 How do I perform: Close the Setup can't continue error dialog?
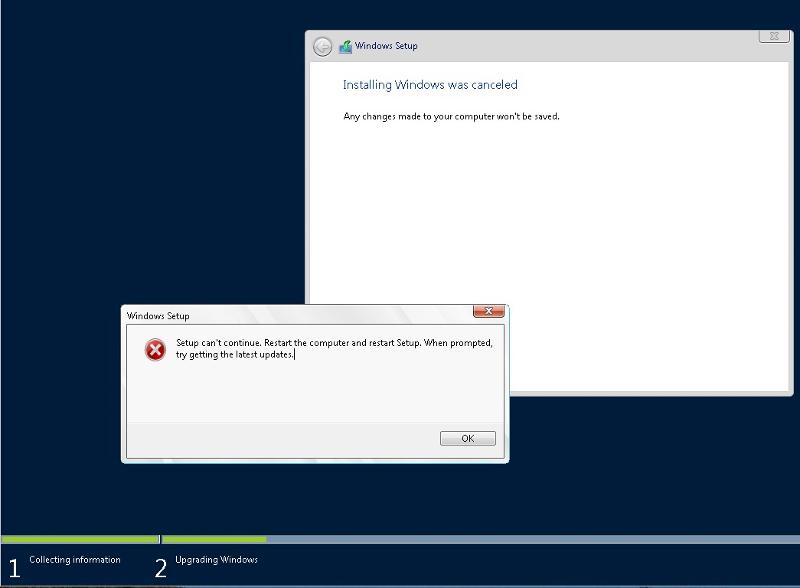(x=488, y=311)
